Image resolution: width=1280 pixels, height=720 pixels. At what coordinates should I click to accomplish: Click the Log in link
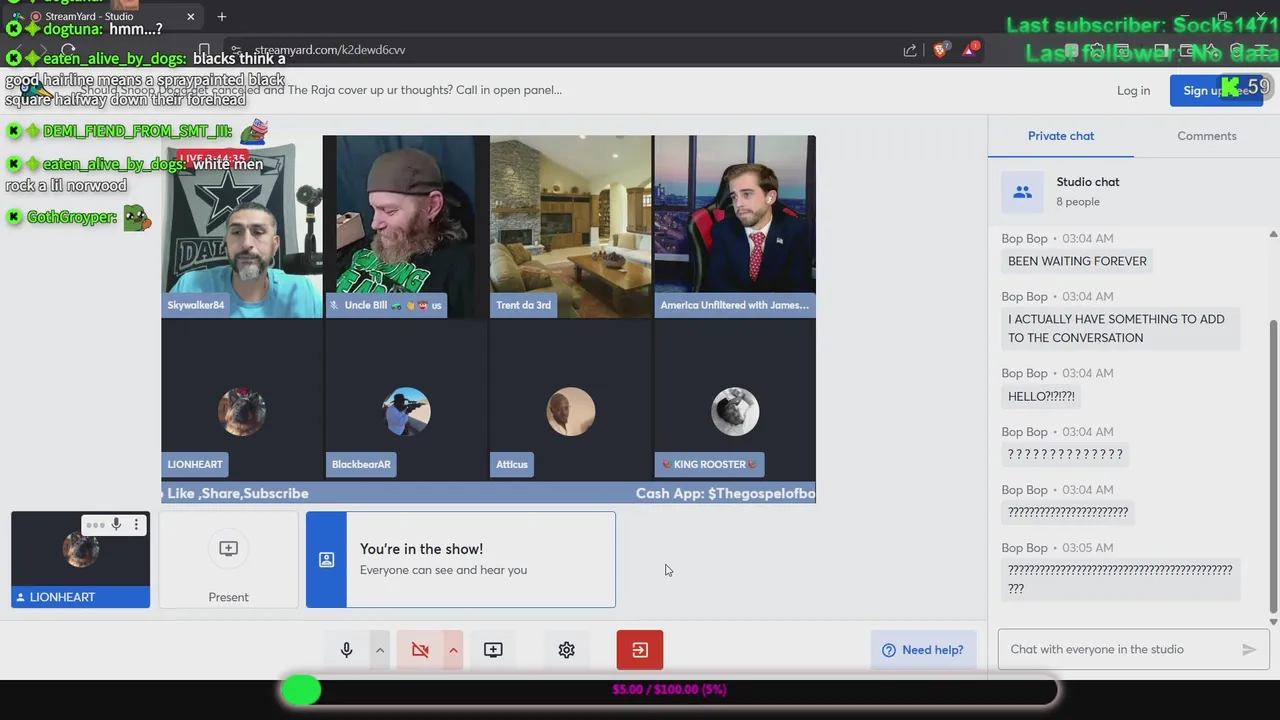pos(1133,90)
